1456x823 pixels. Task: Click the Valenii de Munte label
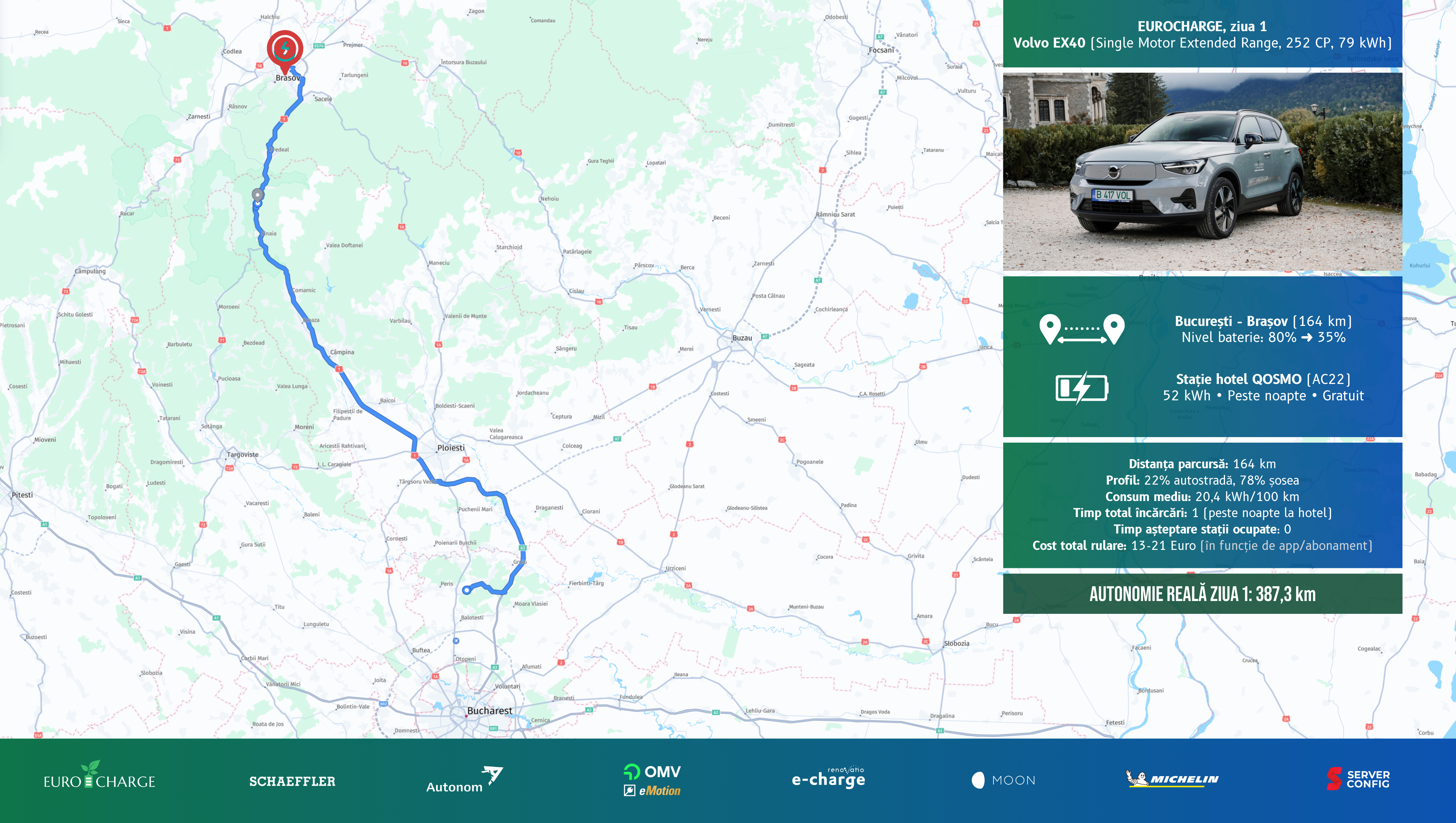(466, 316)
